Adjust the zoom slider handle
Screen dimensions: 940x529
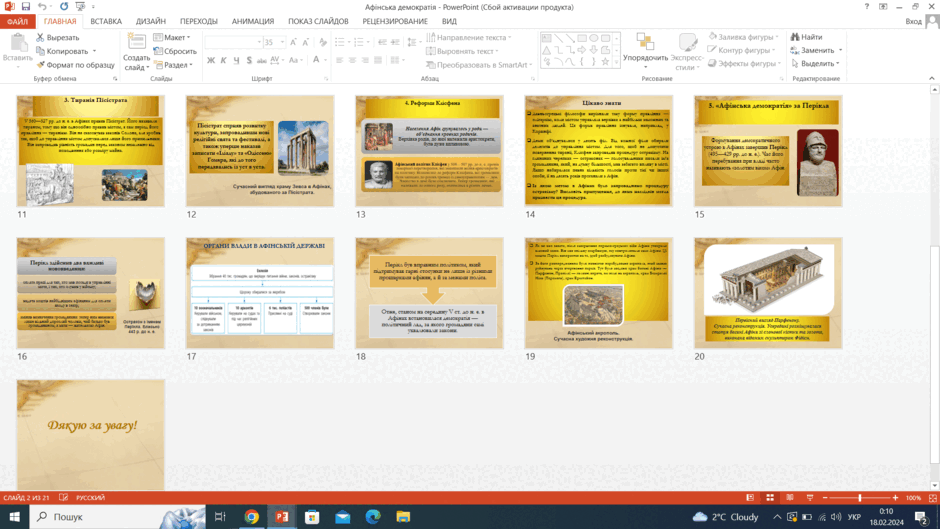click(860, 498)
